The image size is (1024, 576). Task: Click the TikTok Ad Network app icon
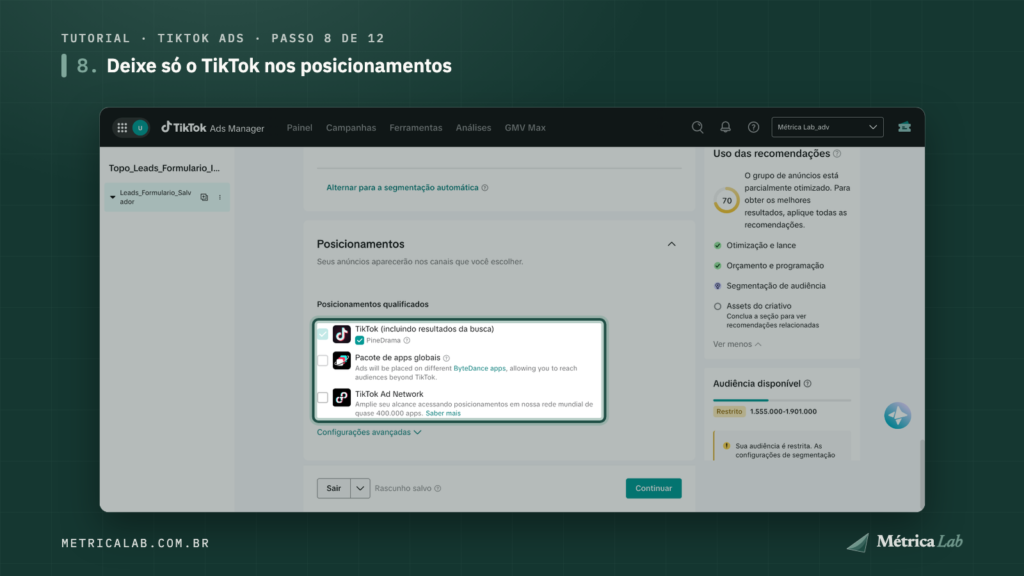coord(342,397)
